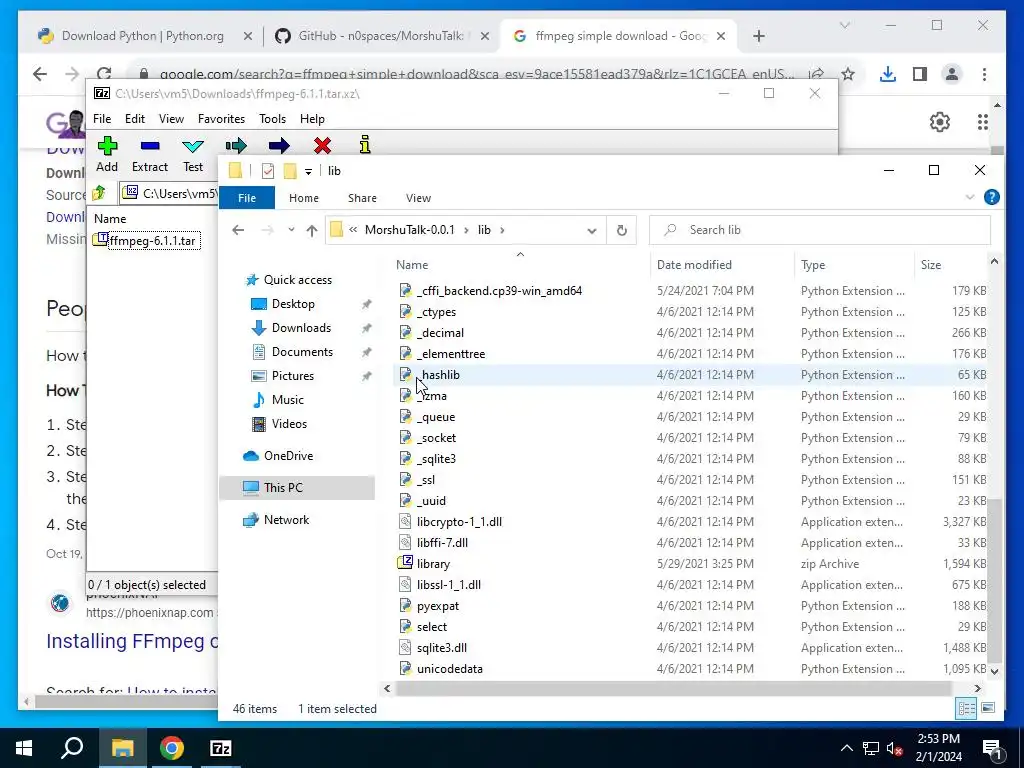This screenshot has width=1024, height=768.
Task: Go up one folder in Explorer
Action: [x=312, y=230]
